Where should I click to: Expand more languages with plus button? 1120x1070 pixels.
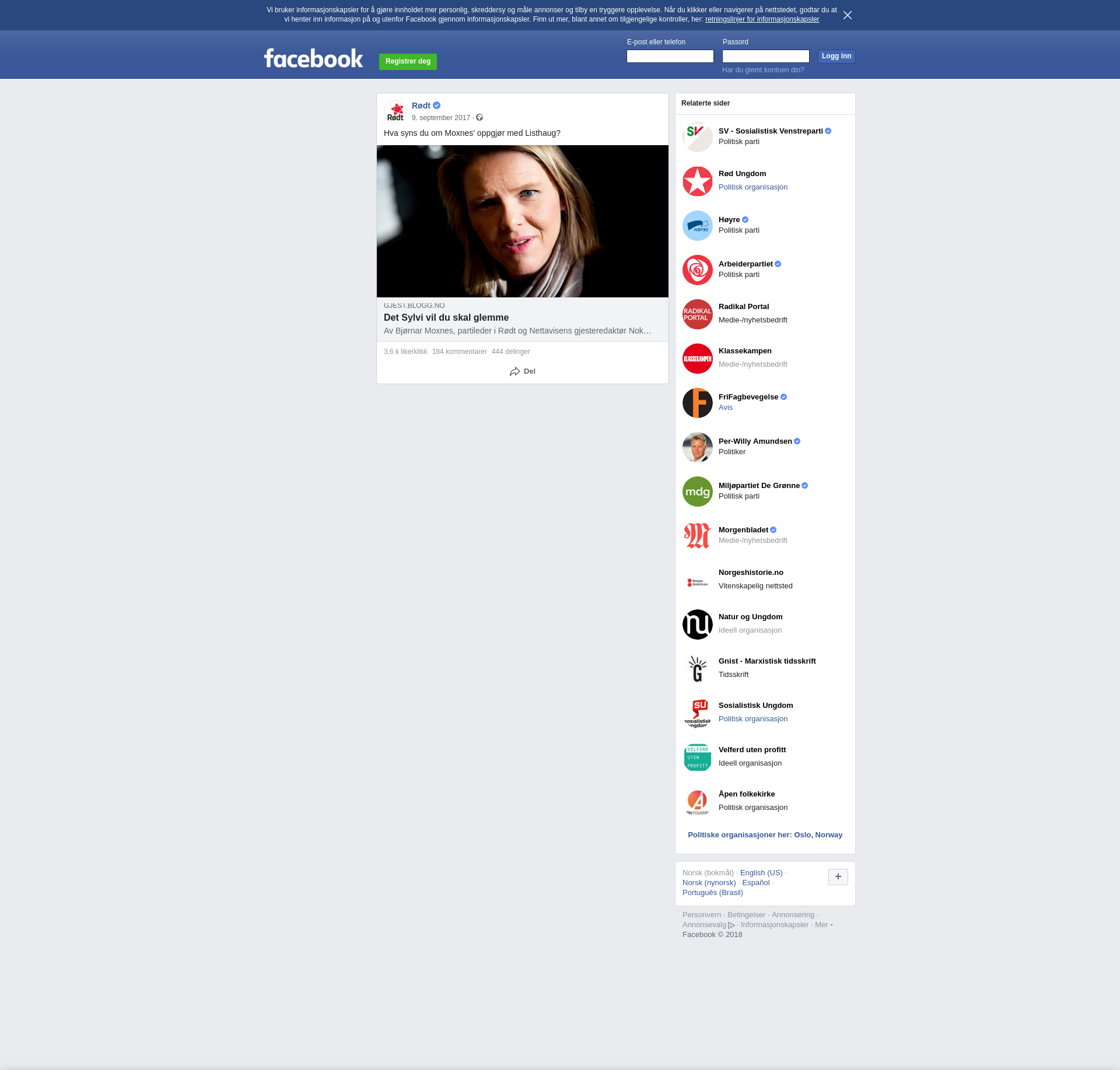838,876
